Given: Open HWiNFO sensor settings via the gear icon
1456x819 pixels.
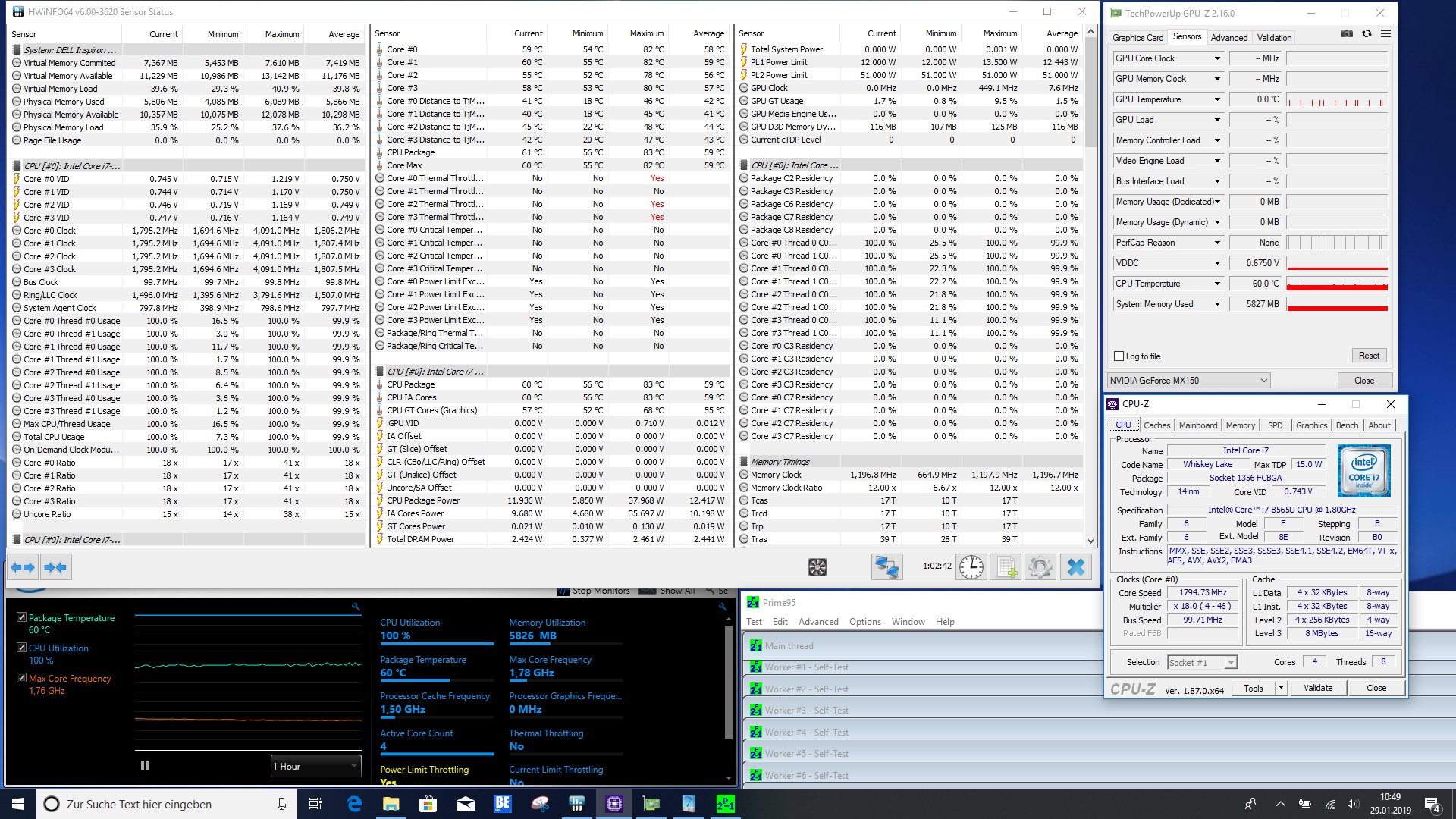Looking at the screenshot, I should pyautogui.click(x=1040, y=567).
